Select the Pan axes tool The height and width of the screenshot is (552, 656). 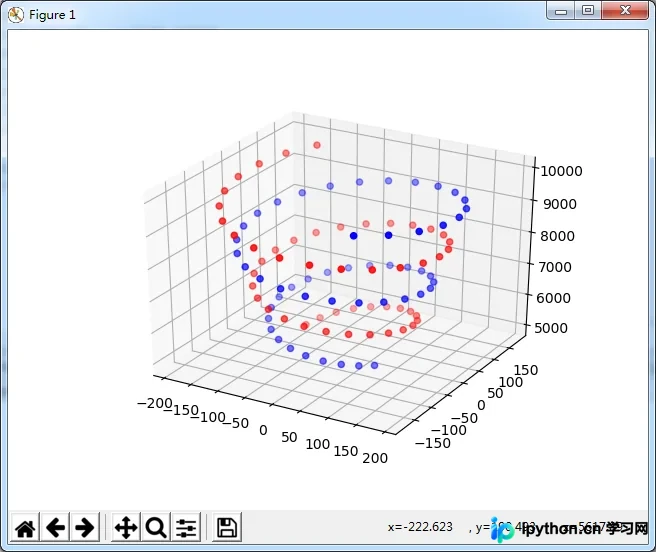tap(126, 527)
